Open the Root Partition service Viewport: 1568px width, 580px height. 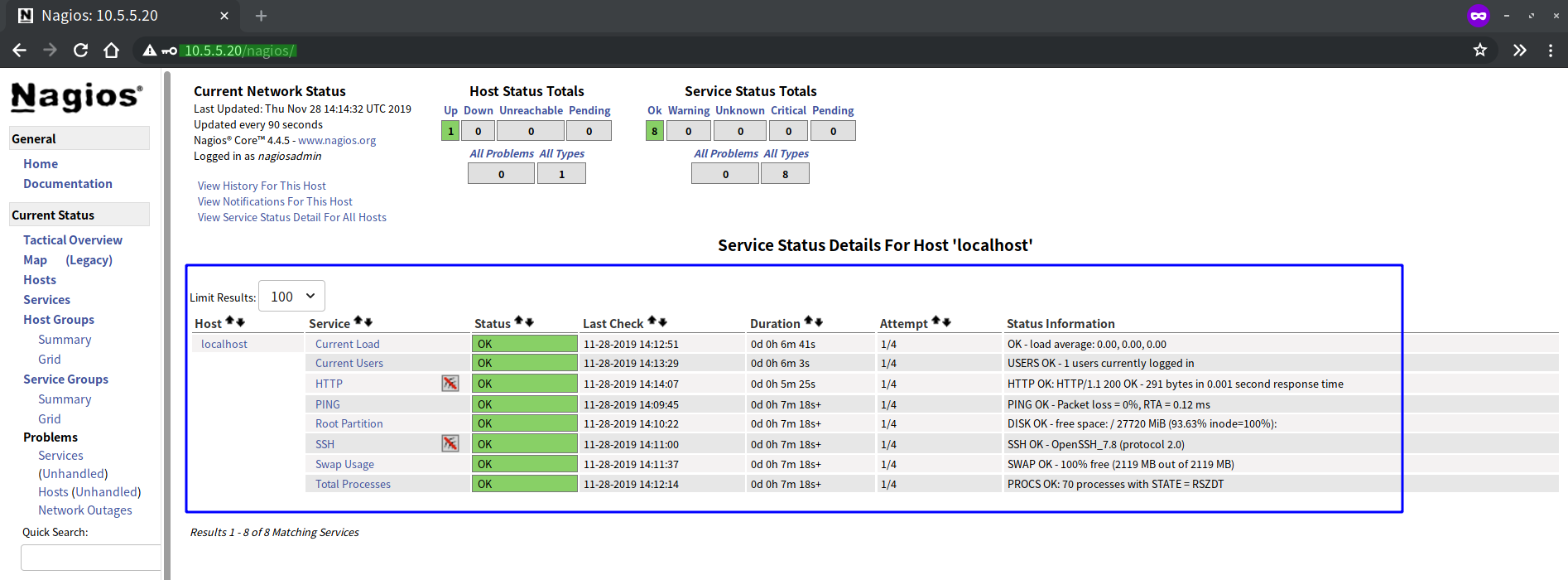349,423
